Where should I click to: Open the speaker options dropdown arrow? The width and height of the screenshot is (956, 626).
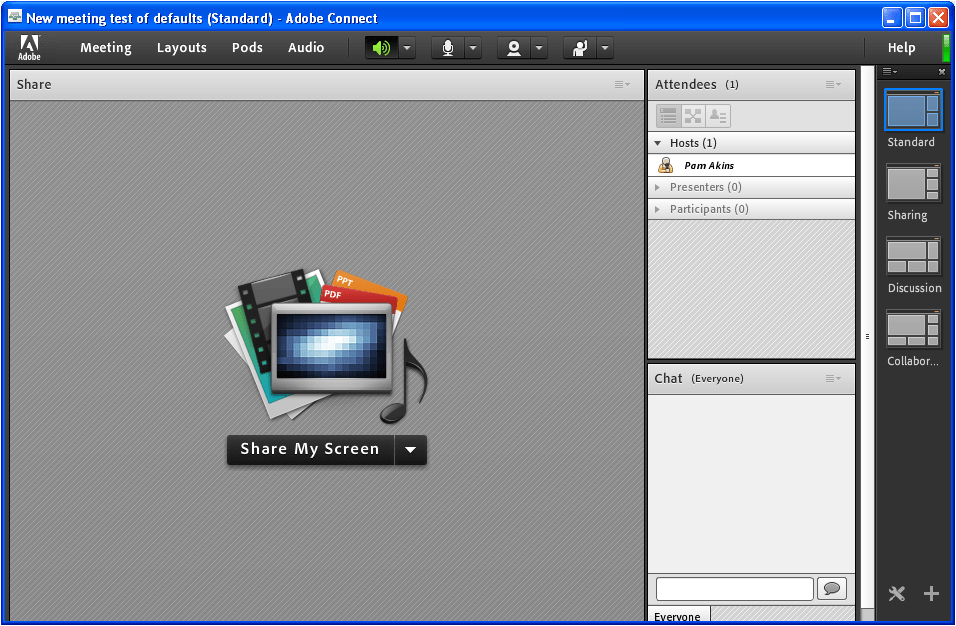tap(407, 48)
